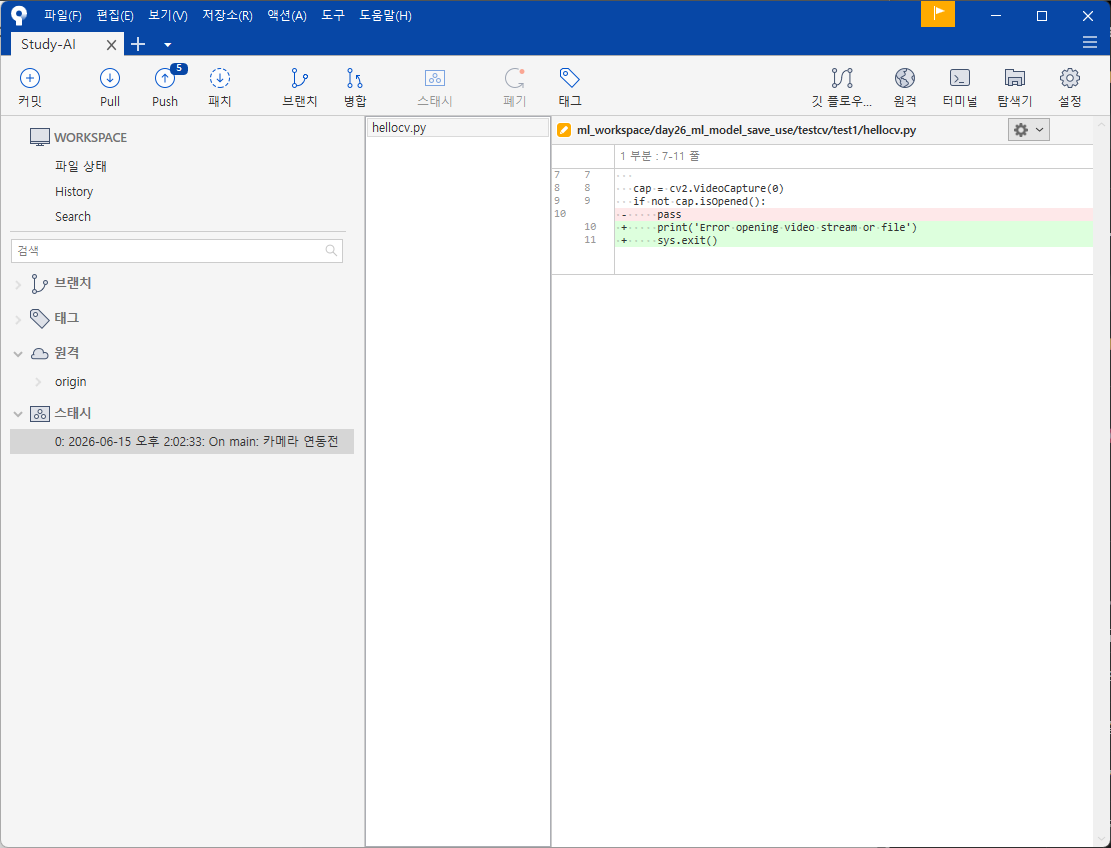Open the 도구 menu
Image resolution: width=1111 pixels, height=848 pixels.
pyautogui.click(x=333, y=16)
